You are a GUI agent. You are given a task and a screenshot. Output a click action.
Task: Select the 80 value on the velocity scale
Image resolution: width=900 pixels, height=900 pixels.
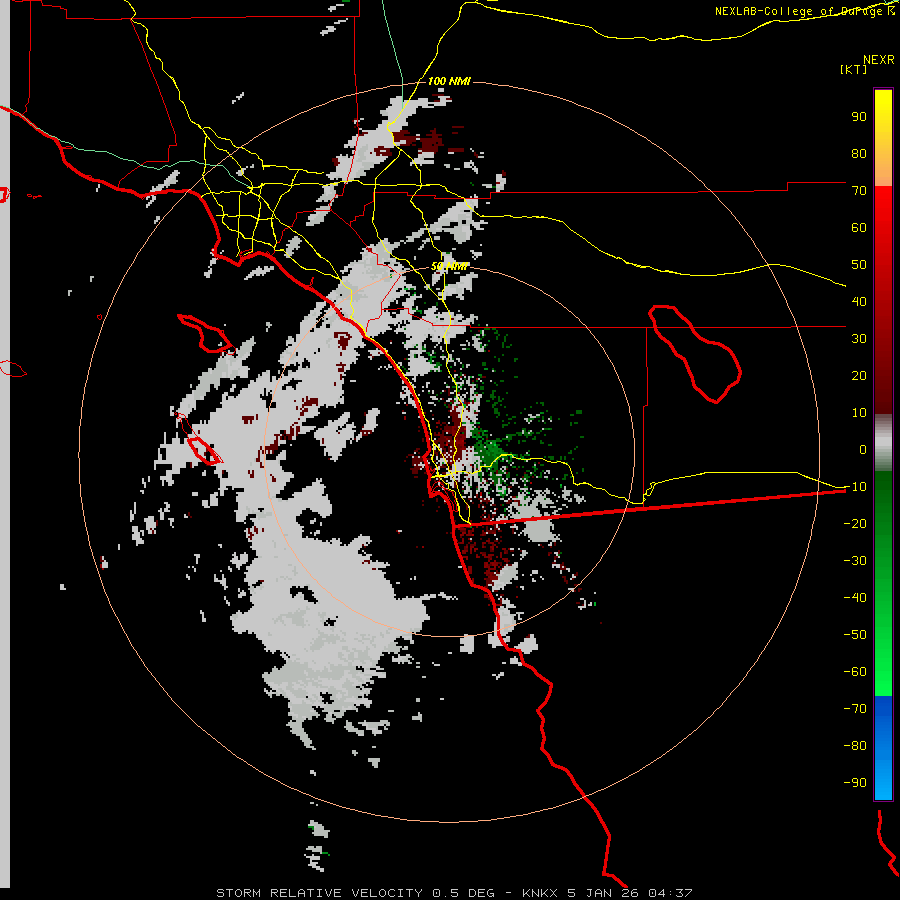[859, 153]
